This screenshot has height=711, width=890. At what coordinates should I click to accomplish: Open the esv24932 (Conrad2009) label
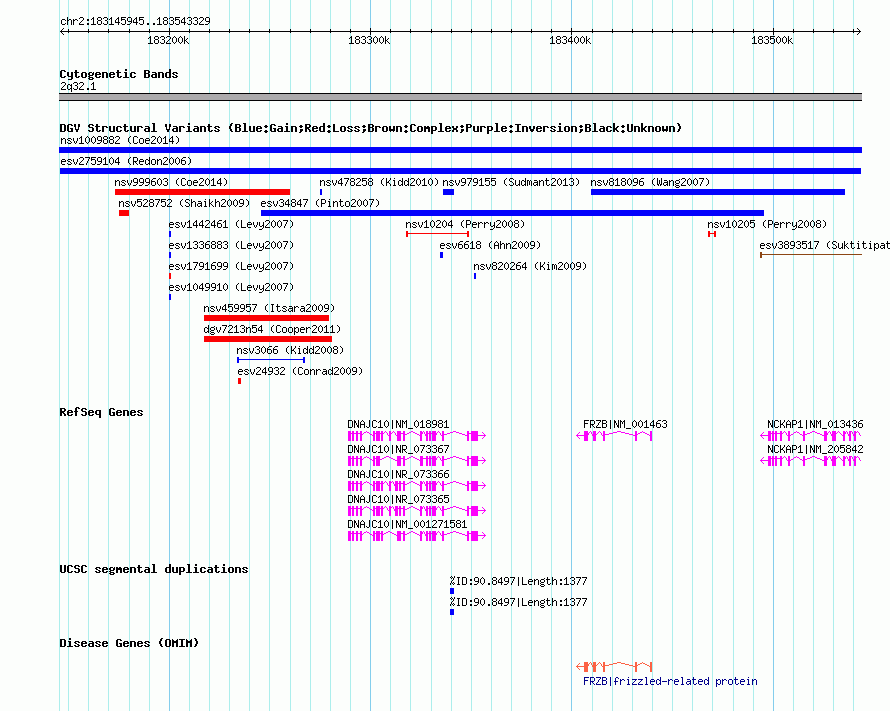[300, 371]
